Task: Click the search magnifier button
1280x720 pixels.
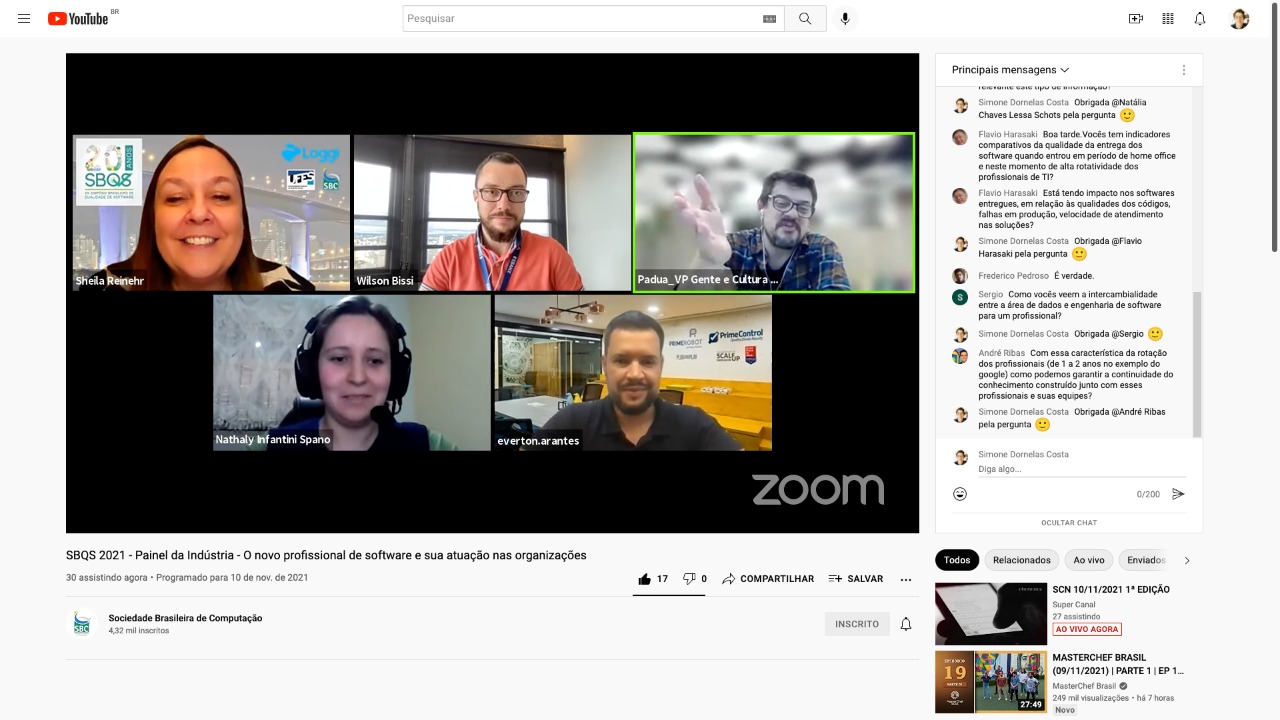Action: [805, 19]
